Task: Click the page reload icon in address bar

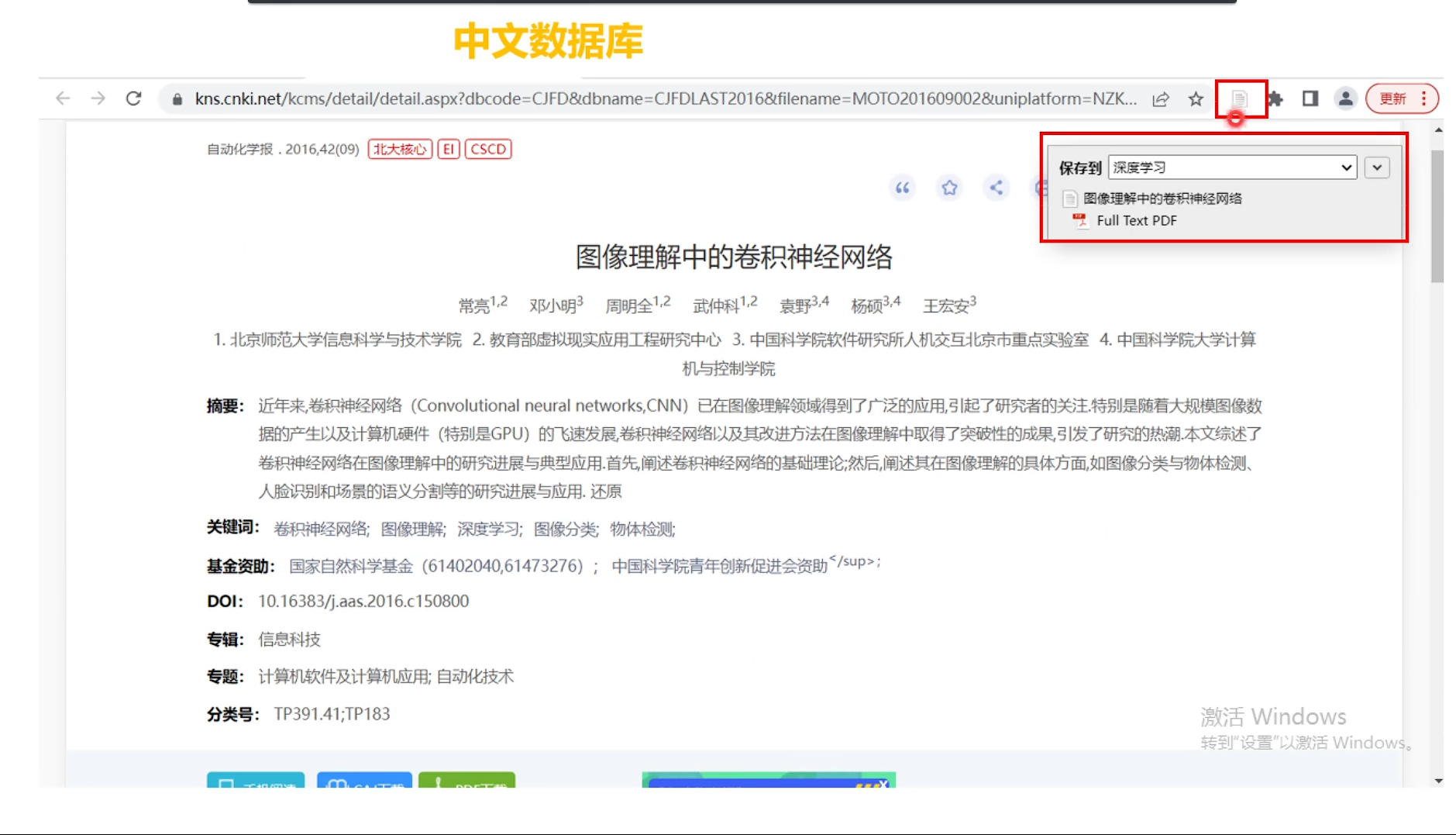Action: click(133, 98)
